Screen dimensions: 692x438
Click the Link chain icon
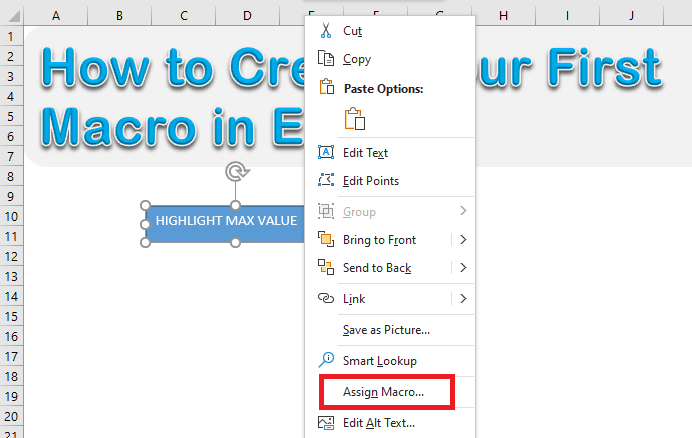(x=326, y=298)
